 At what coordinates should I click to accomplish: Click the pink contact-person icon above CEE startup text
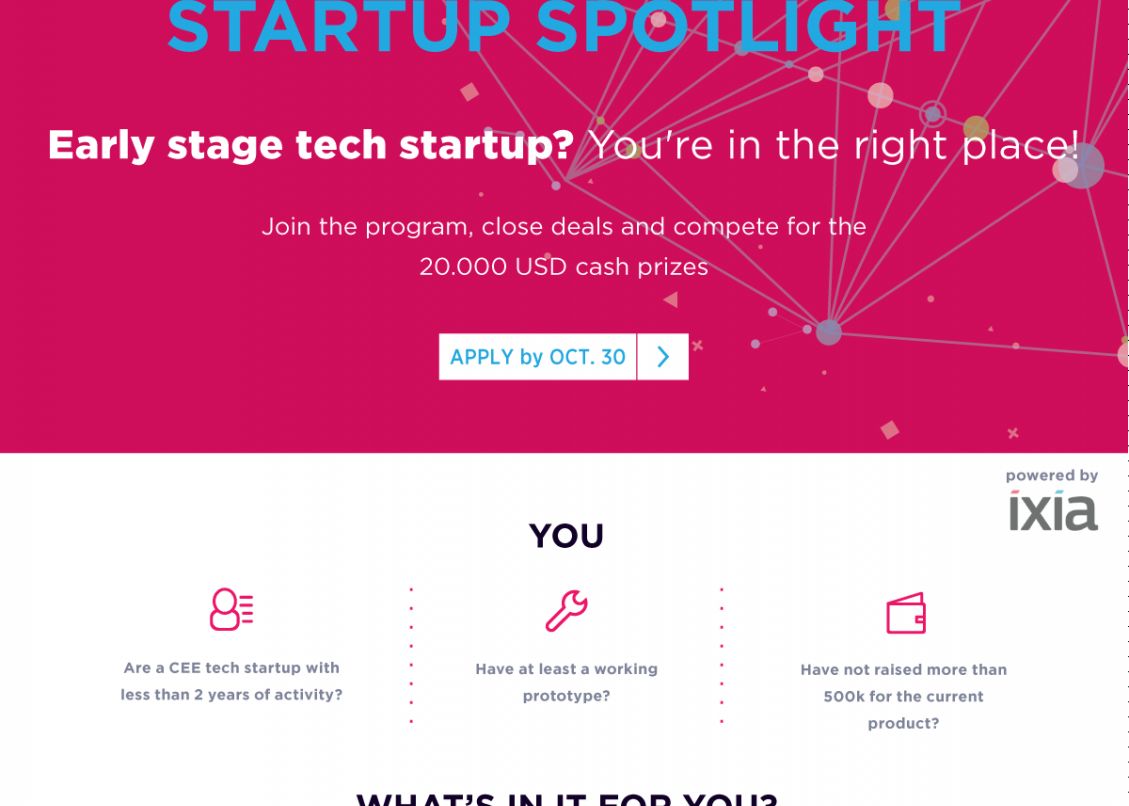click(229, 609)
